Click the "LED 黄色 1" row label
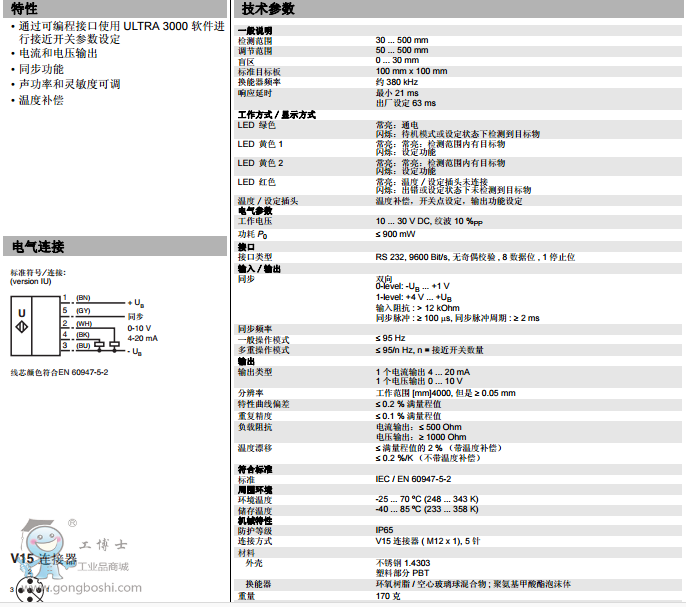The width and height of the screenshot is (686, 607). pos(260,144)
